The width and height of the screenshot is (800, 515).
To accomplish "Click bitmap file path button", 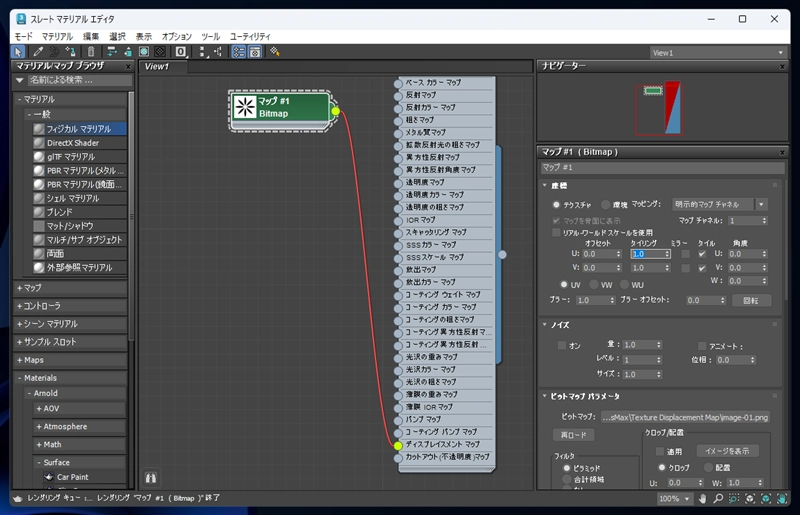I will [x=685, y=417].
